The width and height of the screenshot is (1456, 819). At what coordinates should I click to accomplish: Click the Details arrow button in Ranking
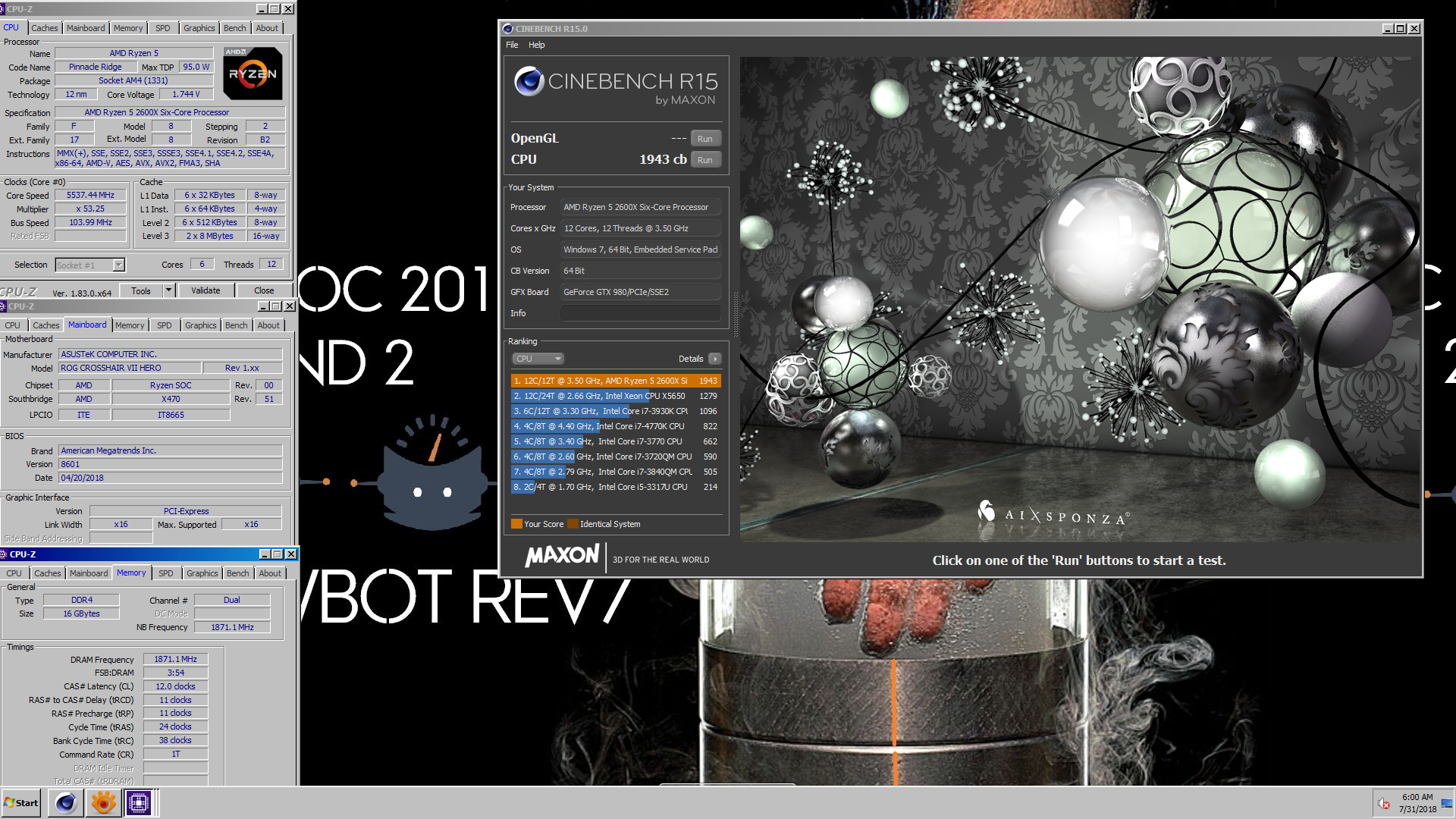[714, 359]
